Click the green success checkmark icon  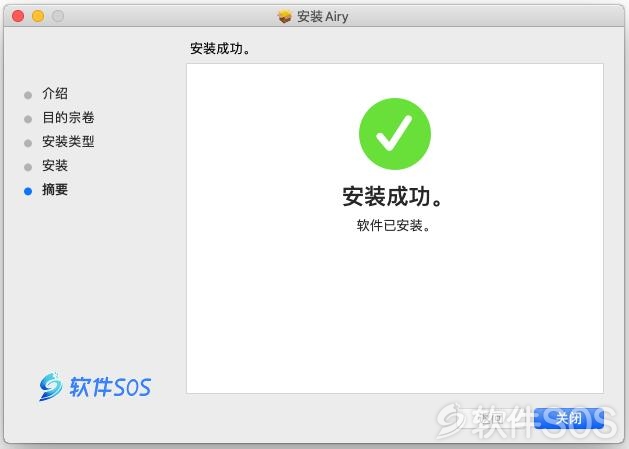point(395,134)
